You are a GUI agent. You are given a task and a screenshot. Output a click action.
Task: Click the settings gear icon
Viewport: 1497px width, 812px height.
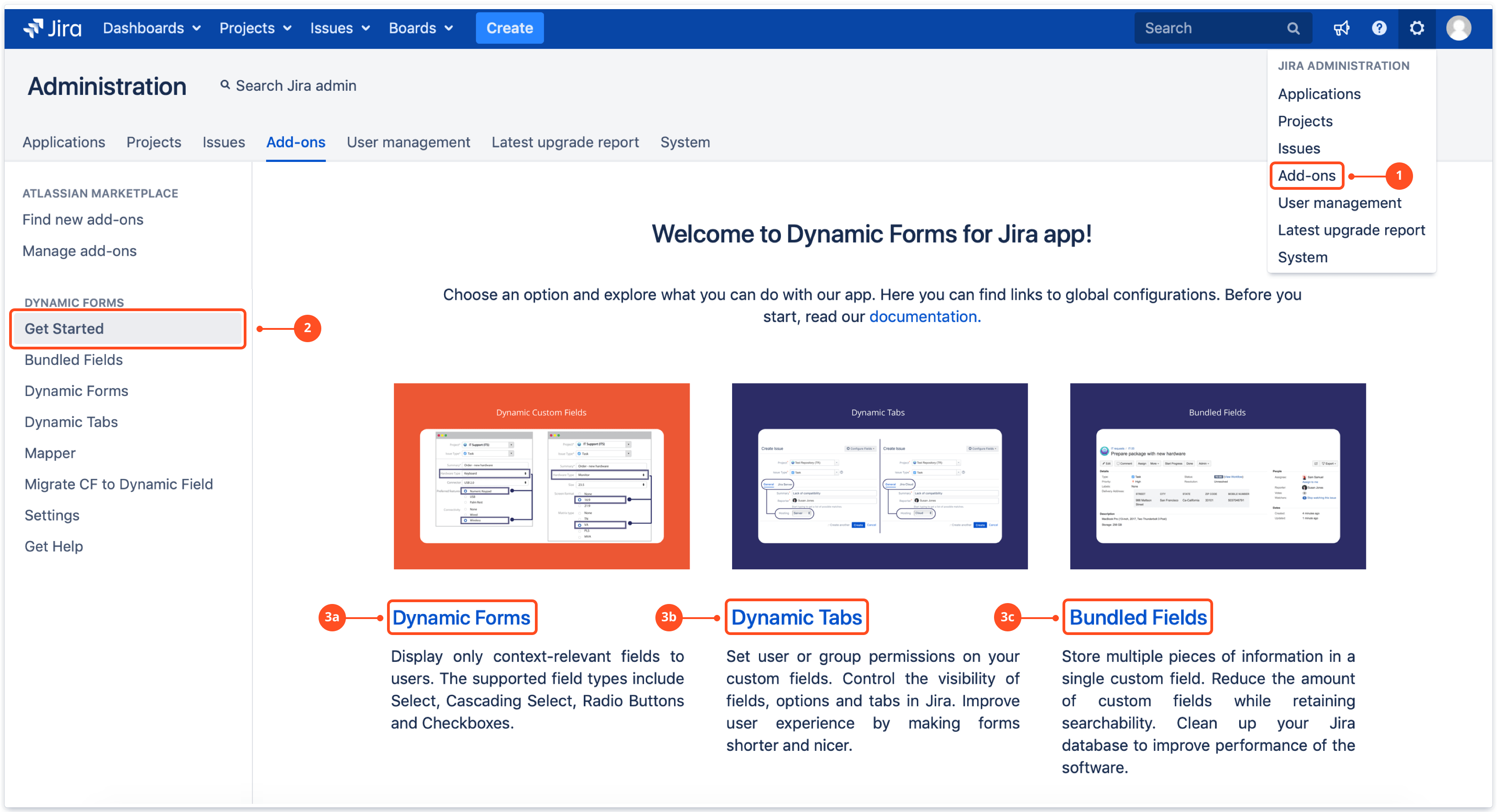pos(1416,28)
